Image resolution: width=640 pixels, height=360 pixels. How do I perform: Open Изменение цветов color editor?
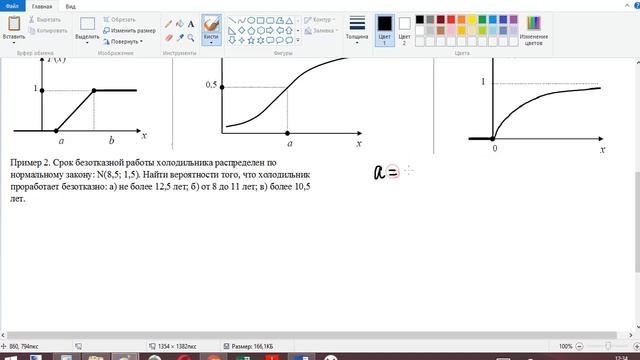534,31
